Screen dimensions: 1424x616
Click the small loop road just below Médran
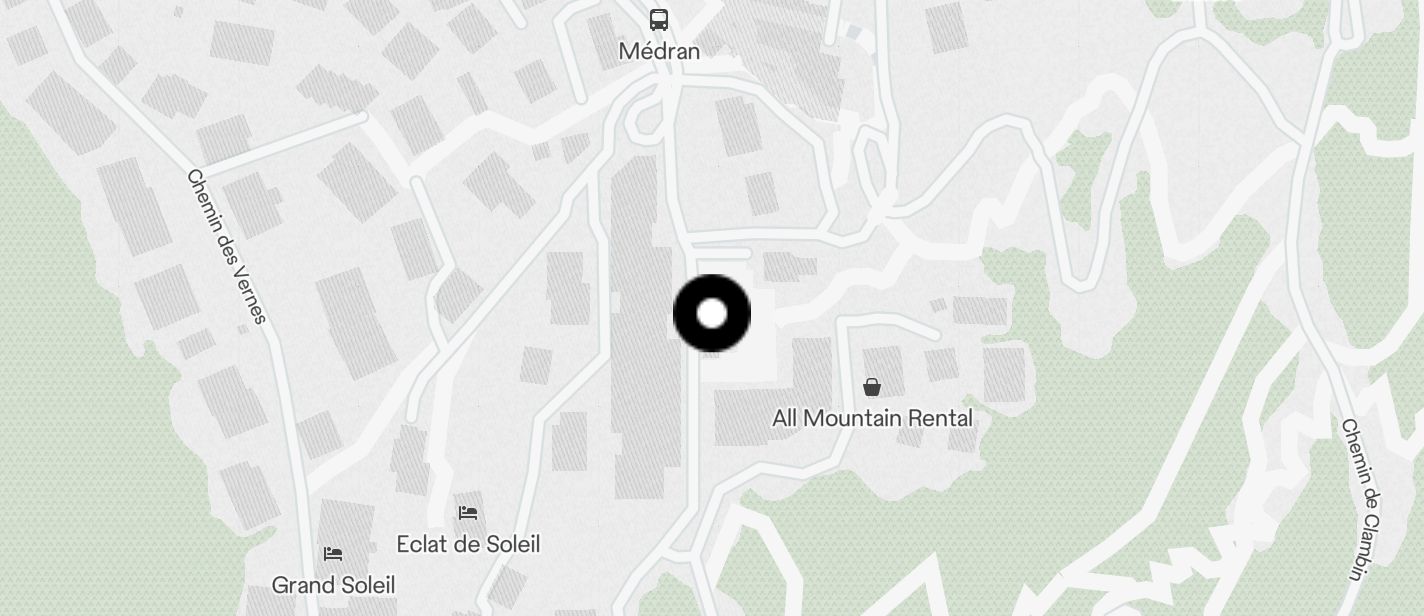click(647, 120)
